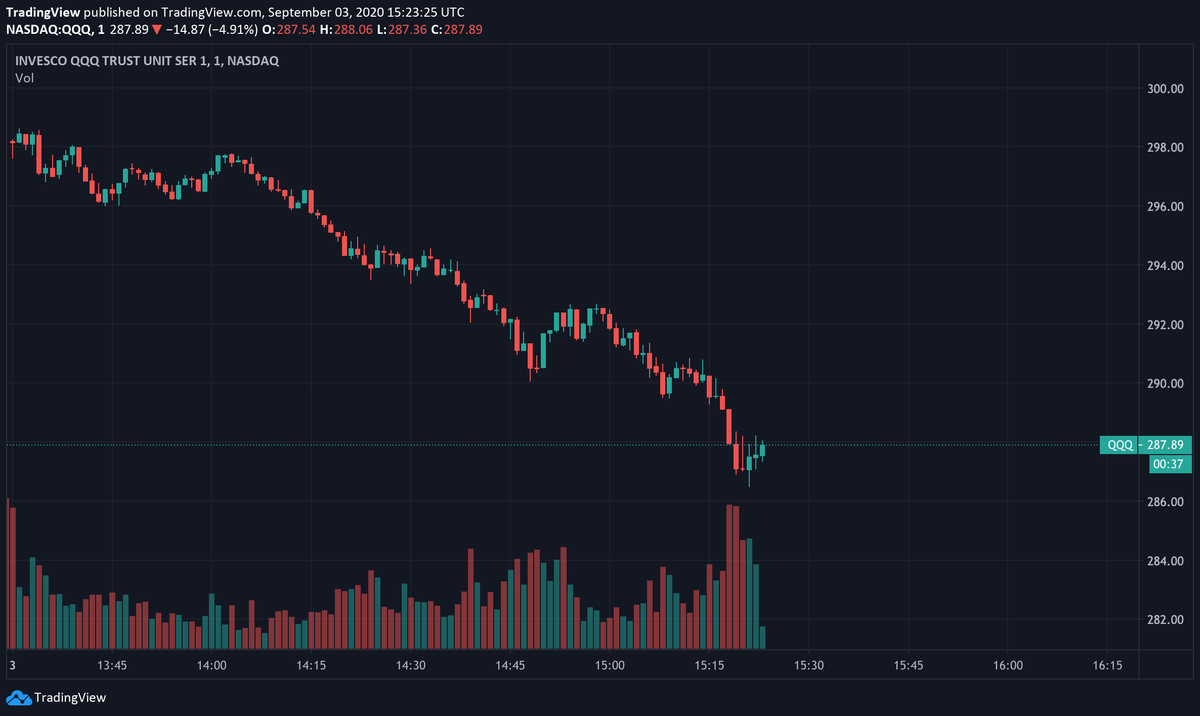Click the NASDAQ:QQQ symbol in header
Image resolution: width=1200 pixels, height=716 pixels.
coord(49,29)
